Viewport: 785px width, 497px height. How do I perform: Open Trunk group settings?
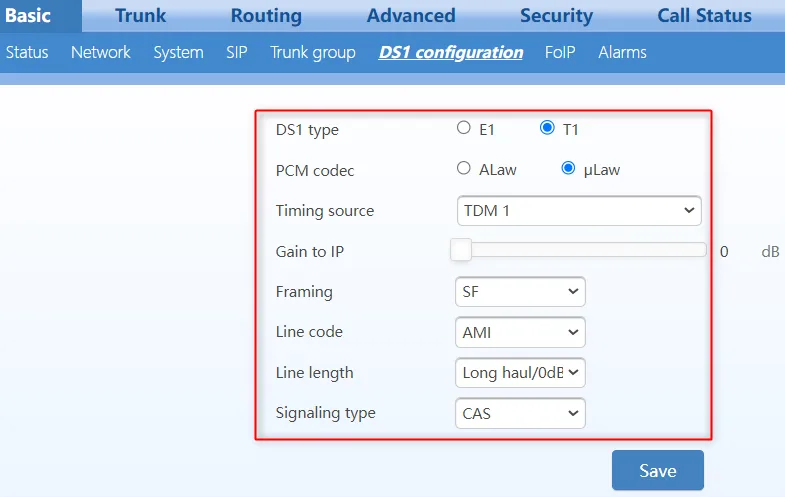tap(312, 52)
